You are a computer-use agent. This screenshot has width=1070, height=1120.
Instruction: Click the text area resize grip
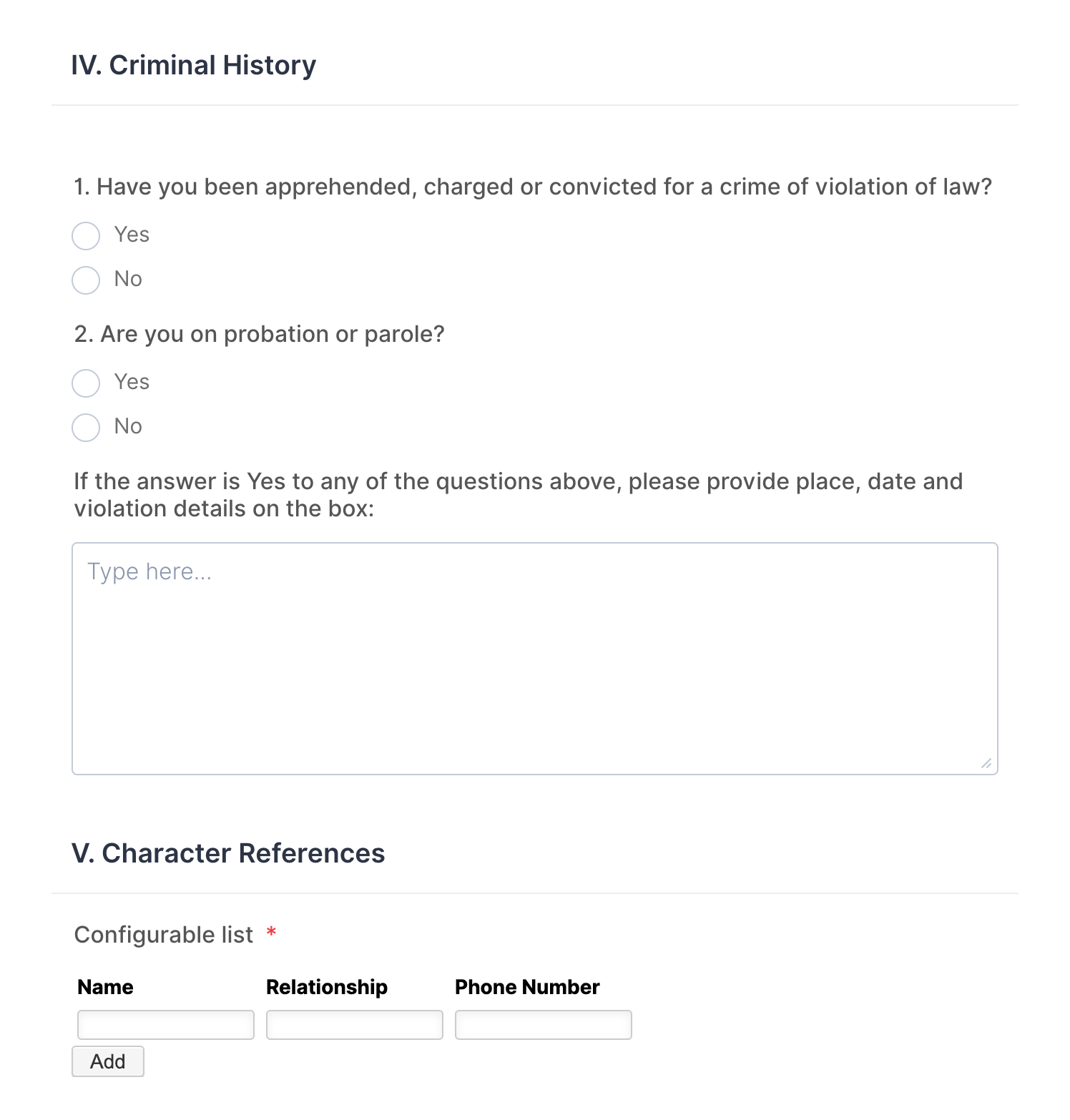(x=986, y=763)
